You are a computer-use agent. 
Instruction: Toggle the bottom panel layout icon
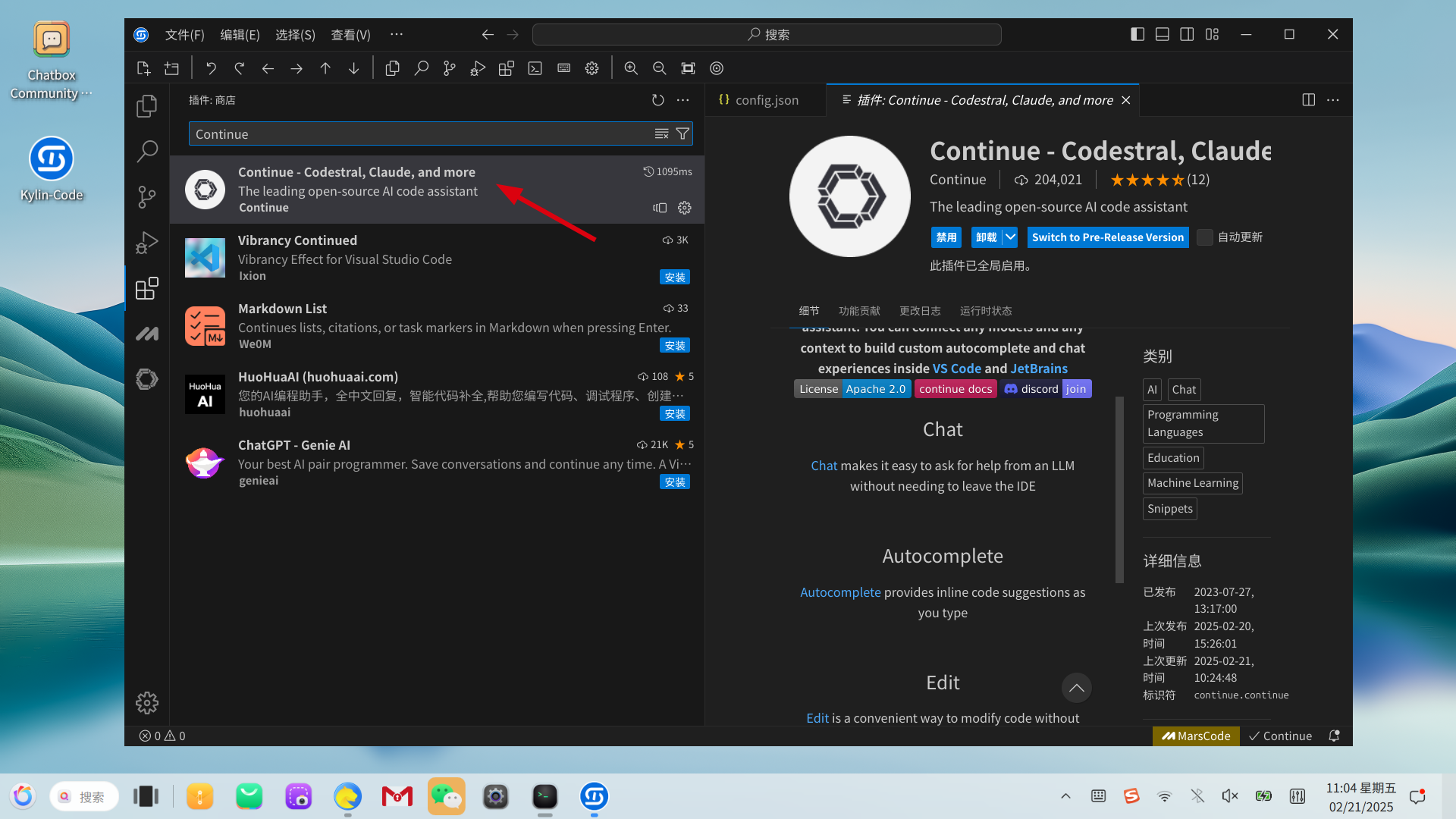pyautogui.click(x=1163, y=34)
